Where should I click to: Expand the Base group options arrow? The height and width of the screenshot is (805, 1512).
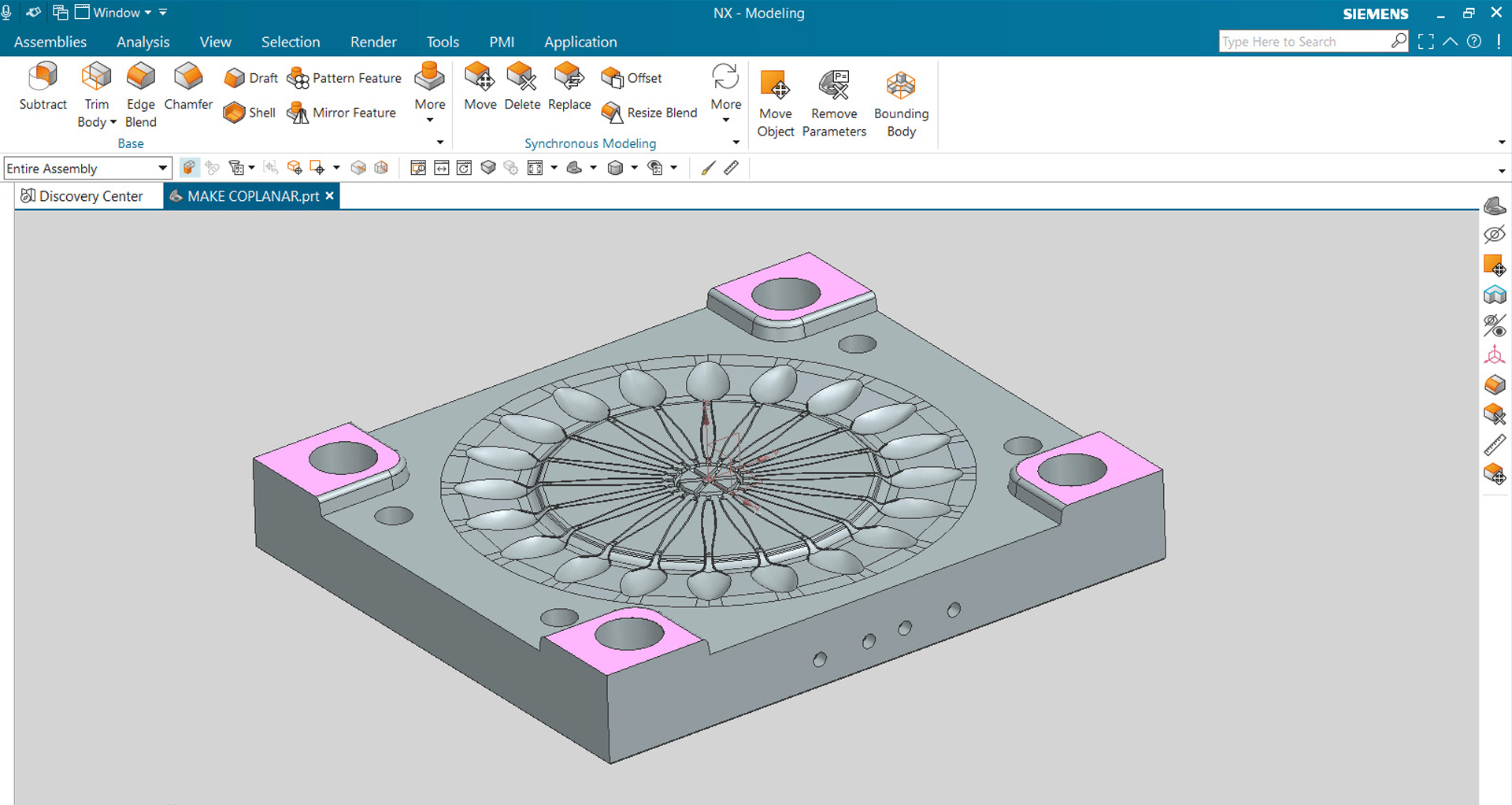[x=439, y=142]
